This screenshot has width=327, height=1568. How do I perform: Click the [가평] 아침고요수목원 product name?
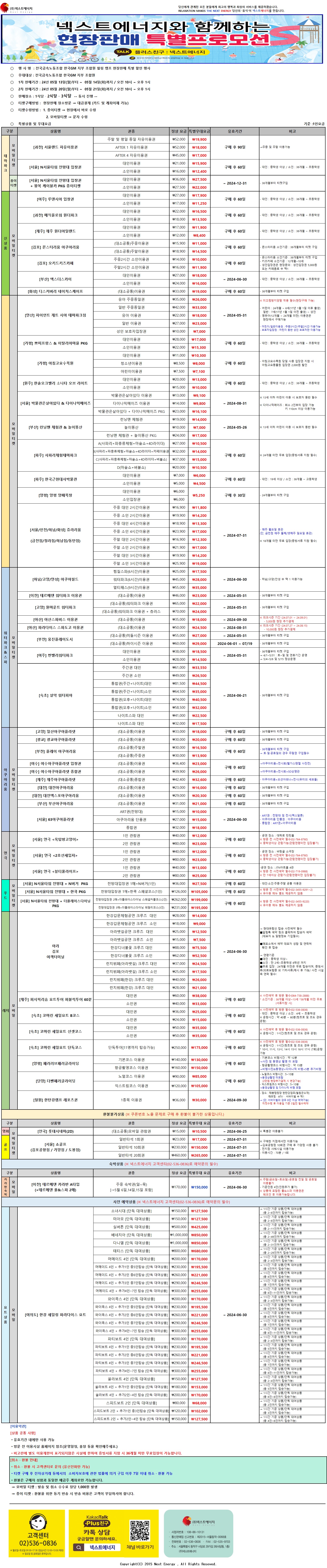(x=55, y=363)
